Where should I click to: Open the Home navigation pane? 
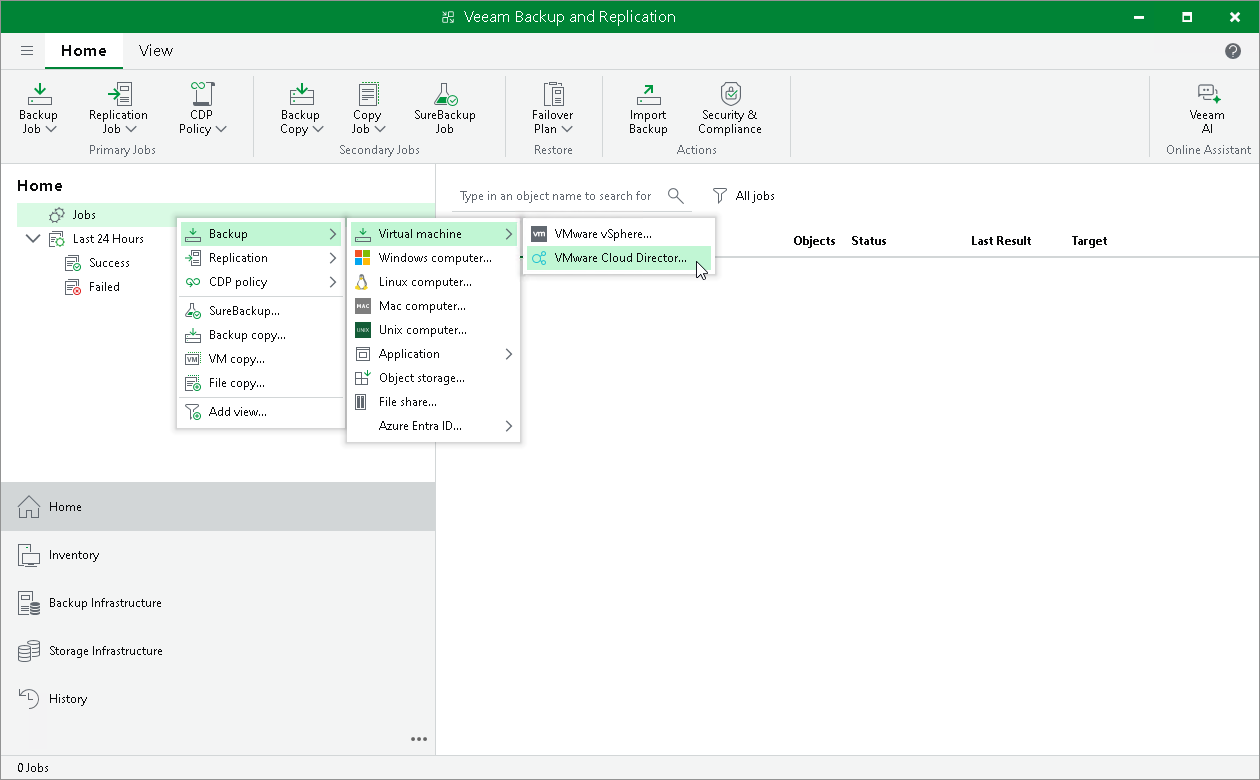(218, 507)
